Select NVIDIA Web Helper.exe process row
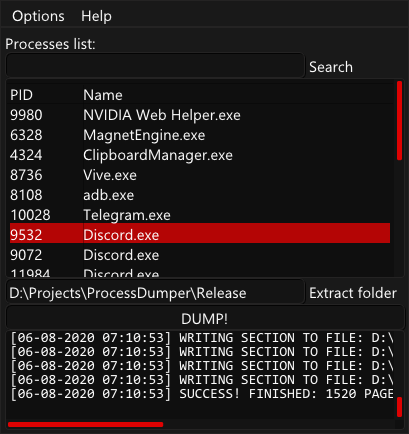The height and width of the screenshot is (434, 409). (x=200, y=115)
